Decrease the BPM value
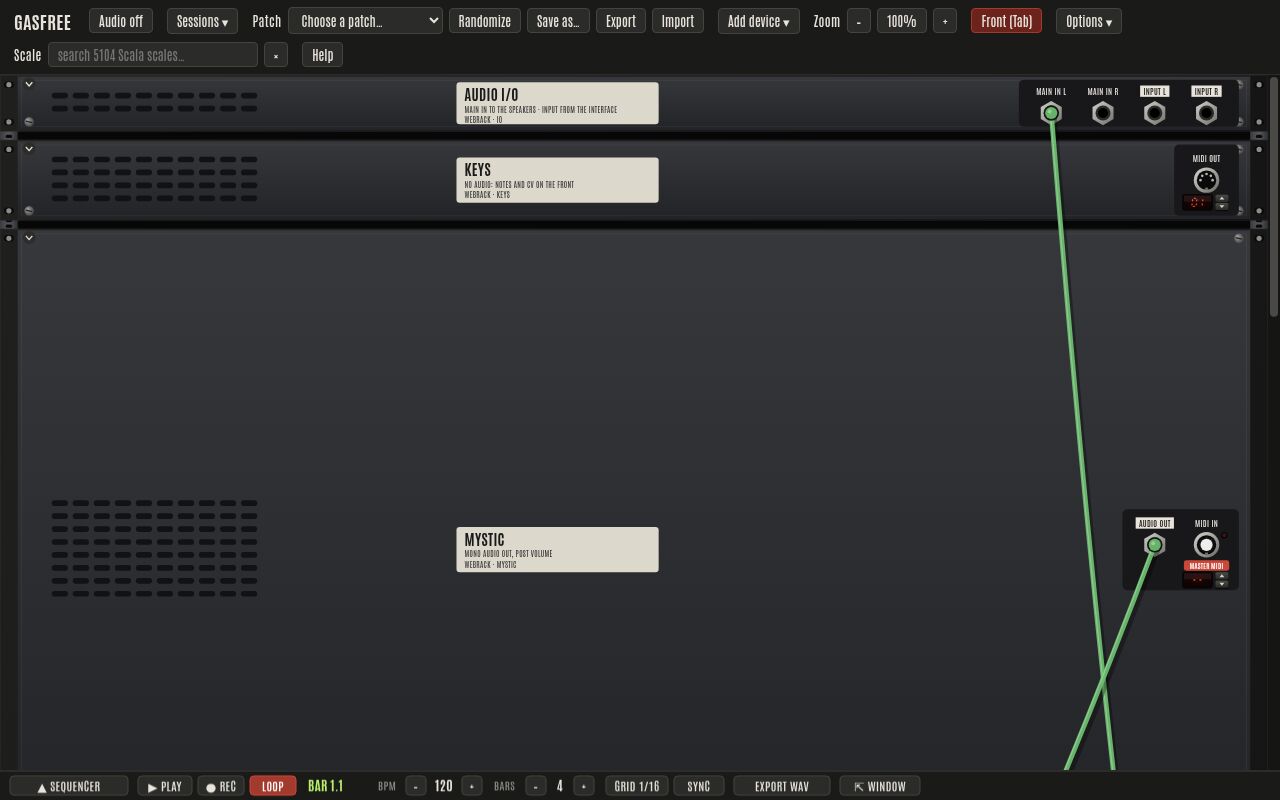This screenshot has width=1280, height=800. (415, 786)
